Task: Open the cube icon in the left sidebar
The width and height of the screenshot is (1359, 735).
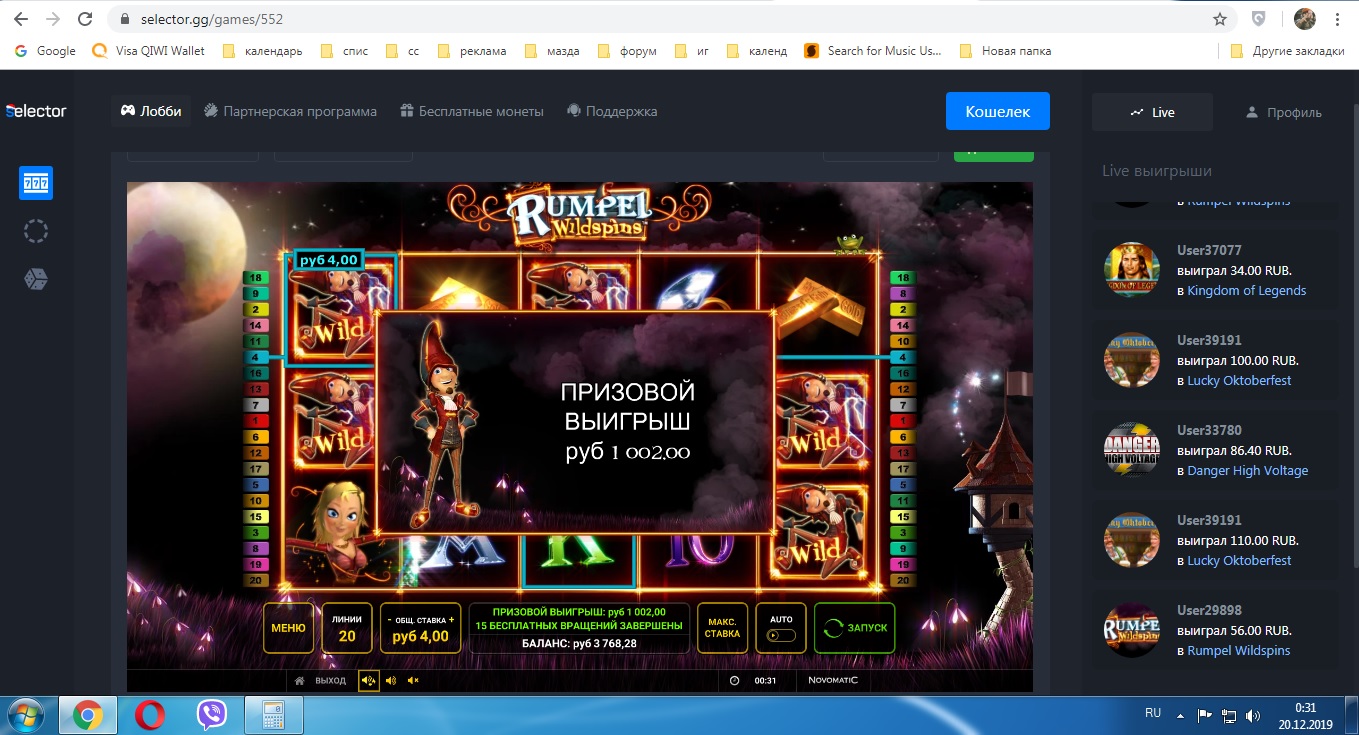Action: pos(36,279)
